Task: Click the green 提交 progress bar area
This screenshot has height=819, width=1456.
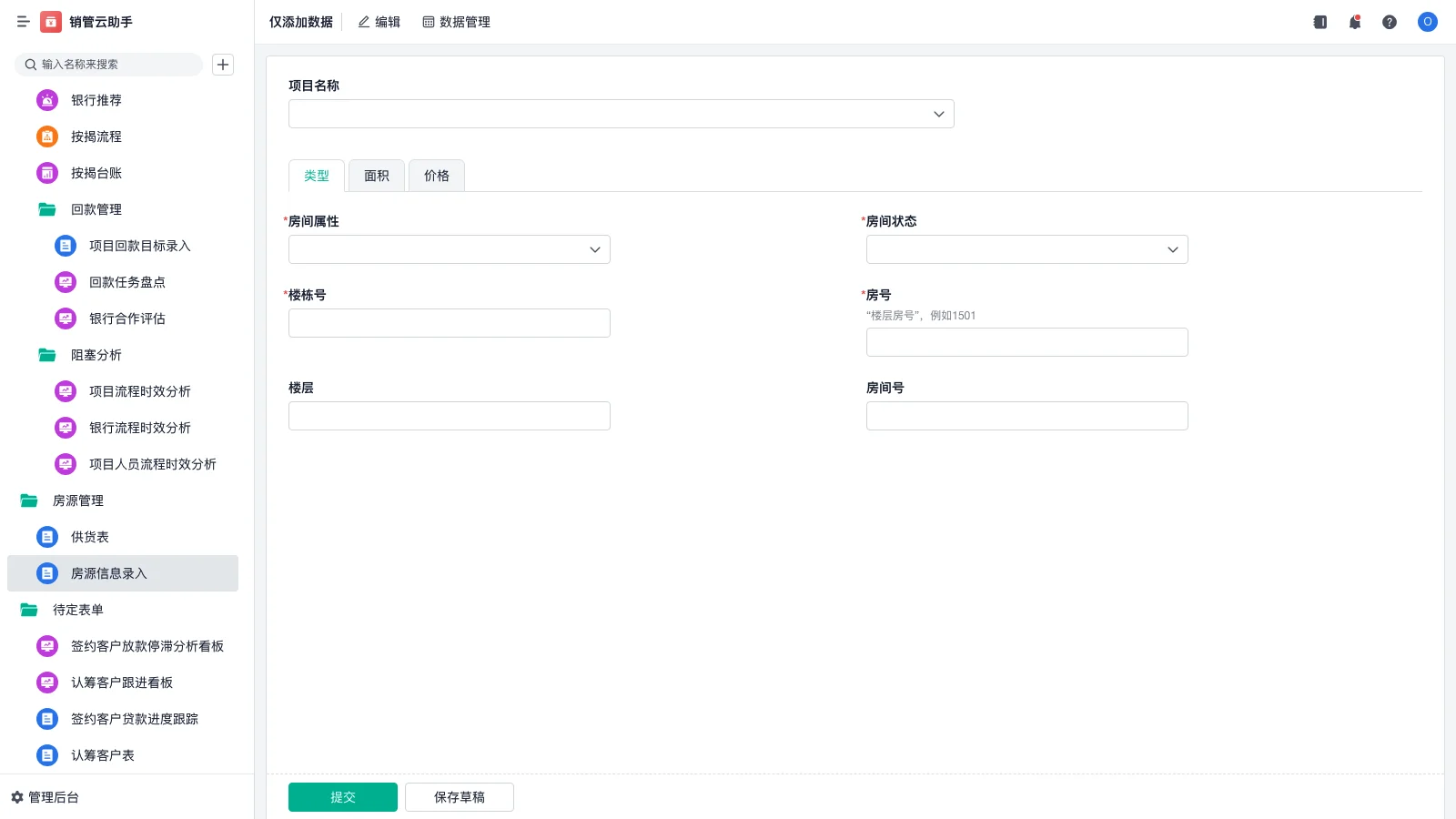Action: 343,796
